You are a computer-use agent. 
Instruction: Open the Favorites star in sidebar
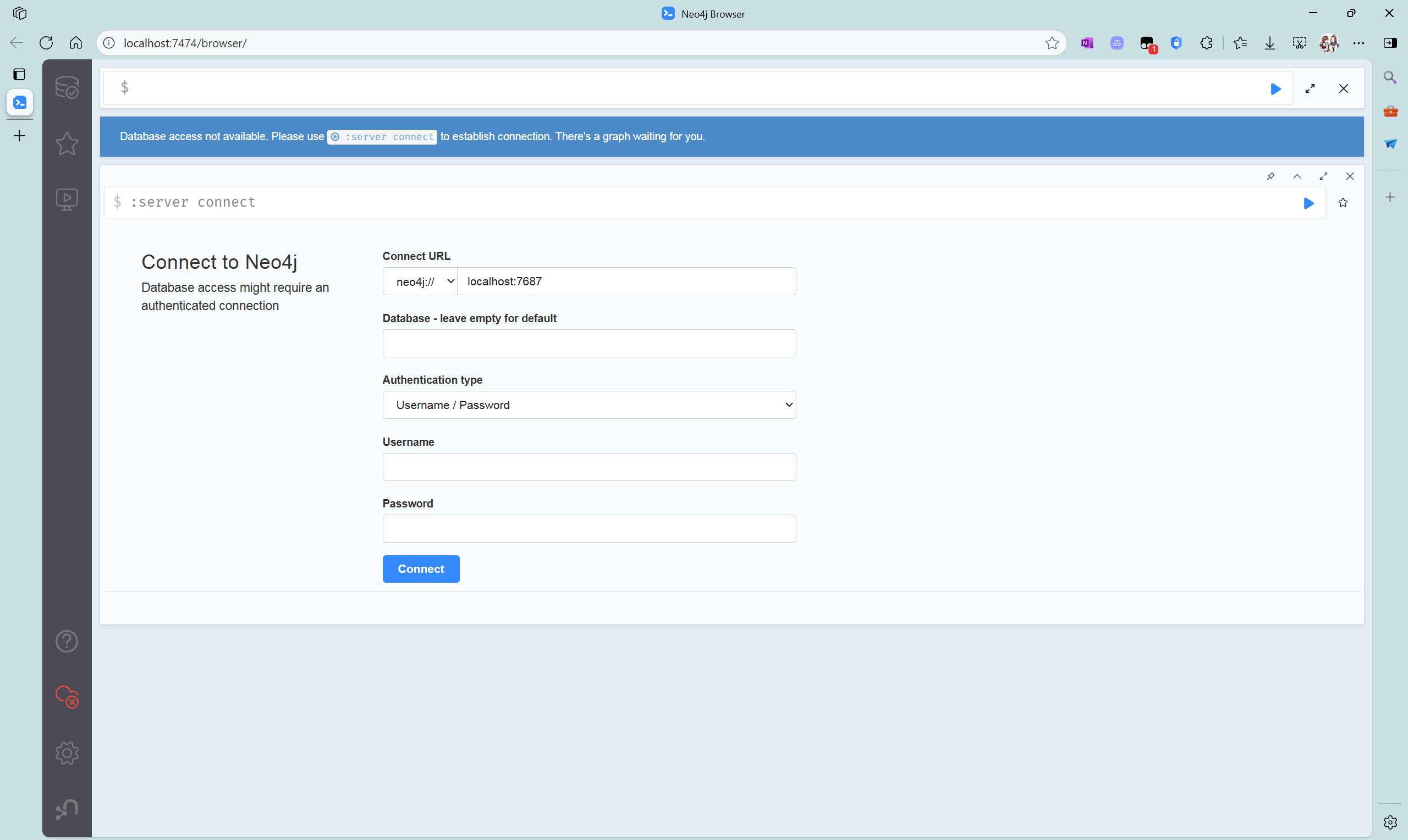67,143
